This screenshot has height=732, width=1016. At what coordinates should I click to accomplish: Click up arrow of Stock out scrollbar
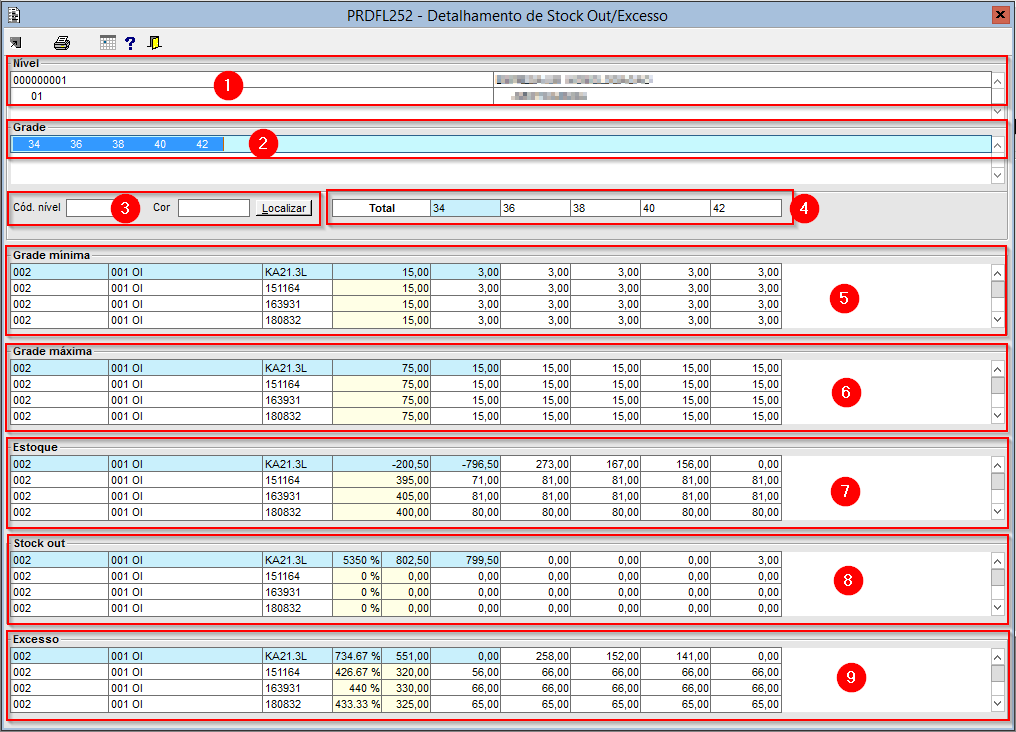pyautogui.click(x=998, y=560)
